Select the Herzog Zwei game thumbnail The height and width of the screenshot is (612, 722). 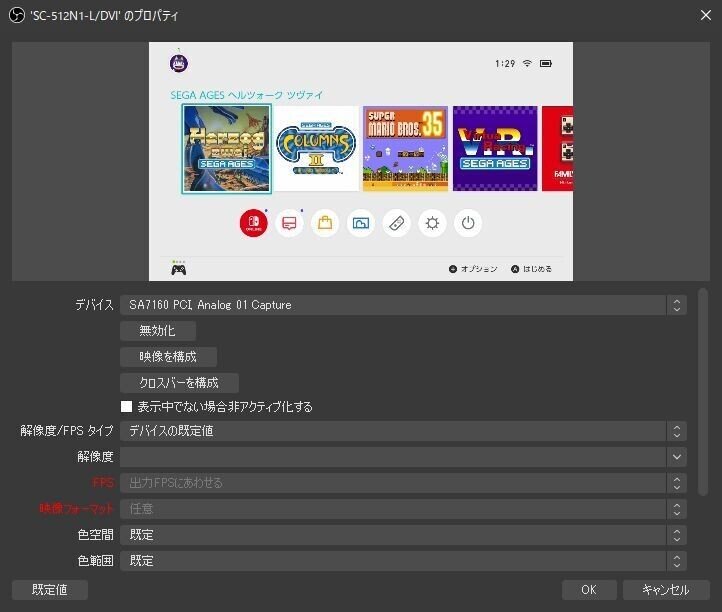point(227,149)
